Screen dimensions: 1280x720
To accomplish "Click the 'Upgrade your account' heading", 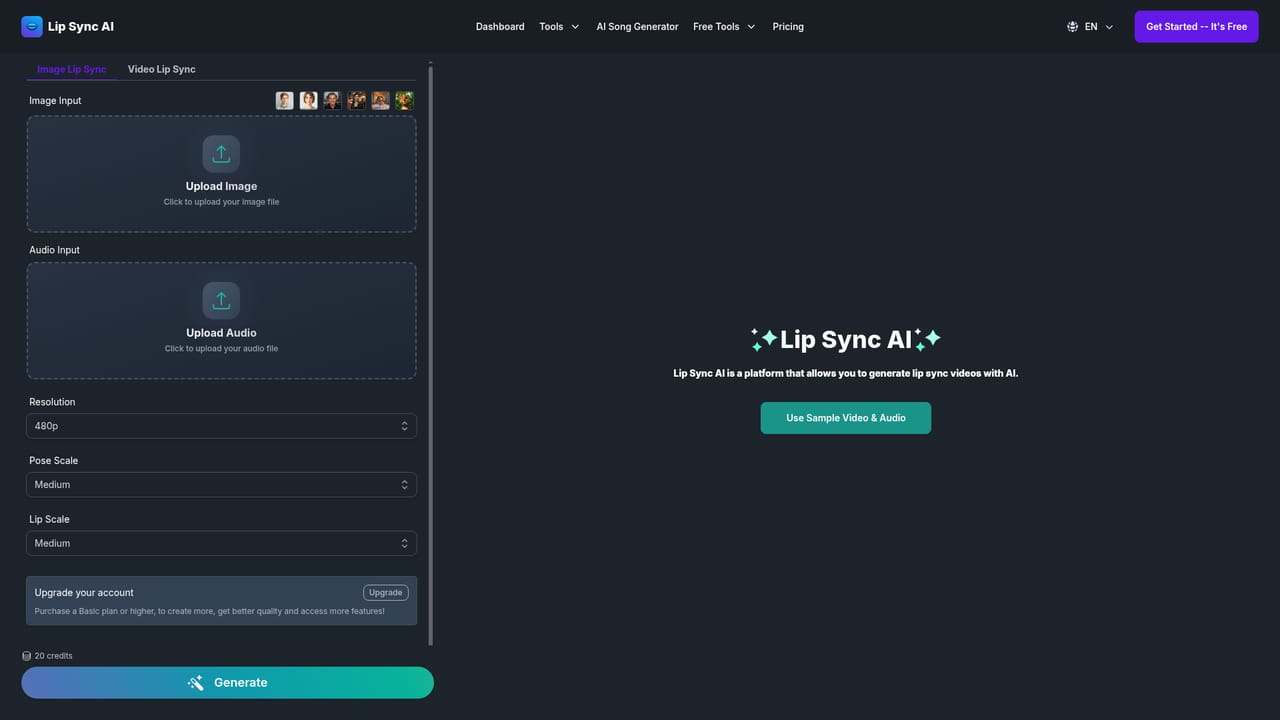I will 84,593.
